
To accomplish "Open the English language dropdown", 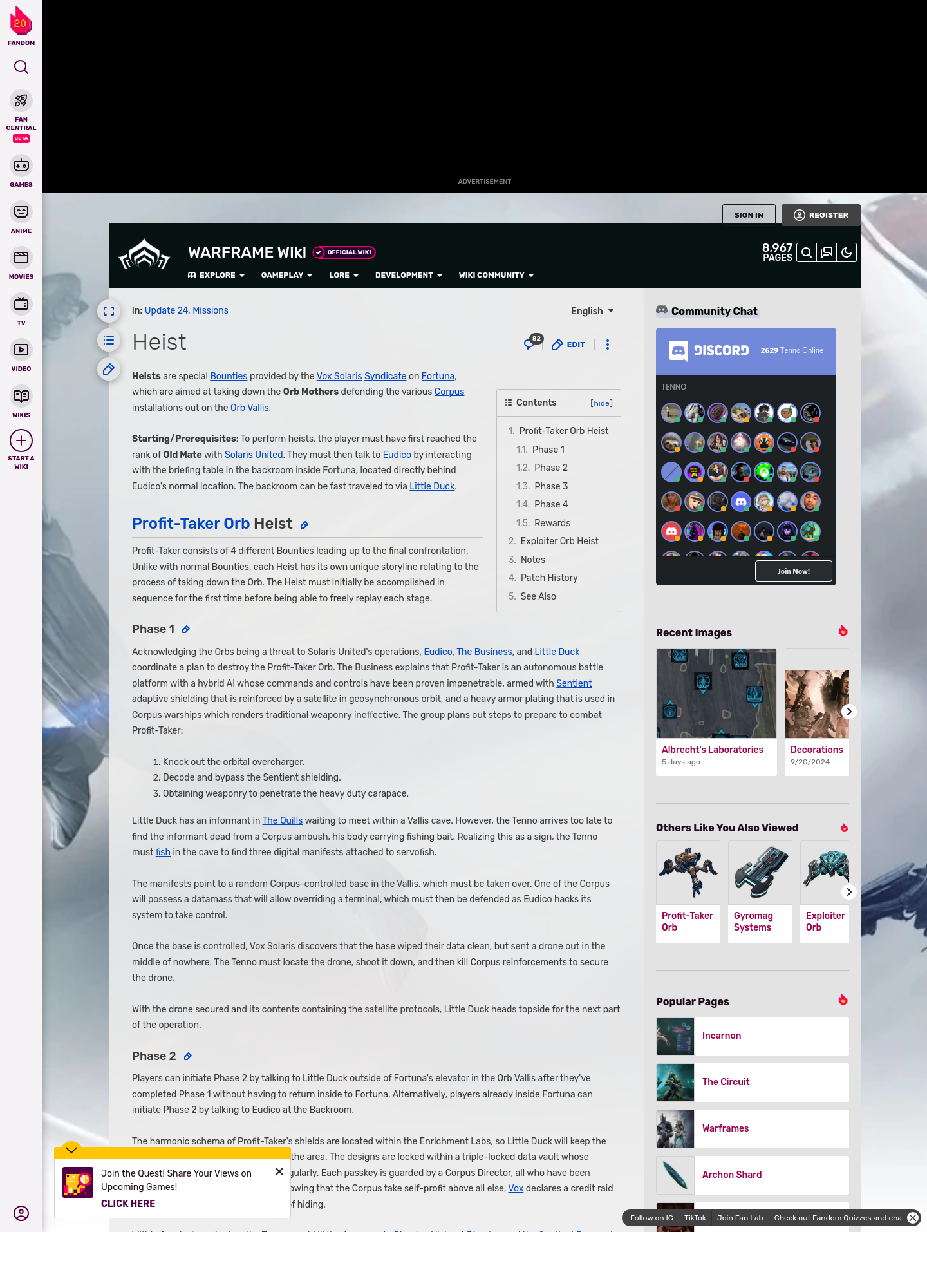I will (x=592, y=311).
